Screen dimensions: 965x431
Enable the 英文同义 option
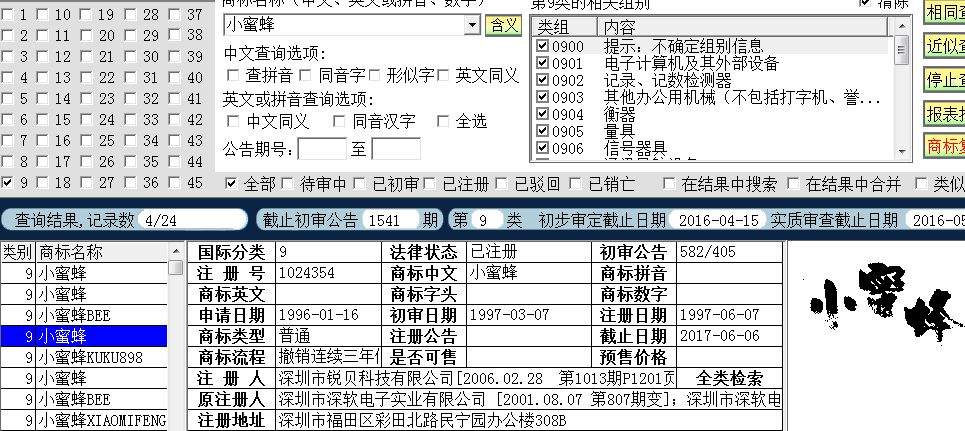[x=443, y=75]
